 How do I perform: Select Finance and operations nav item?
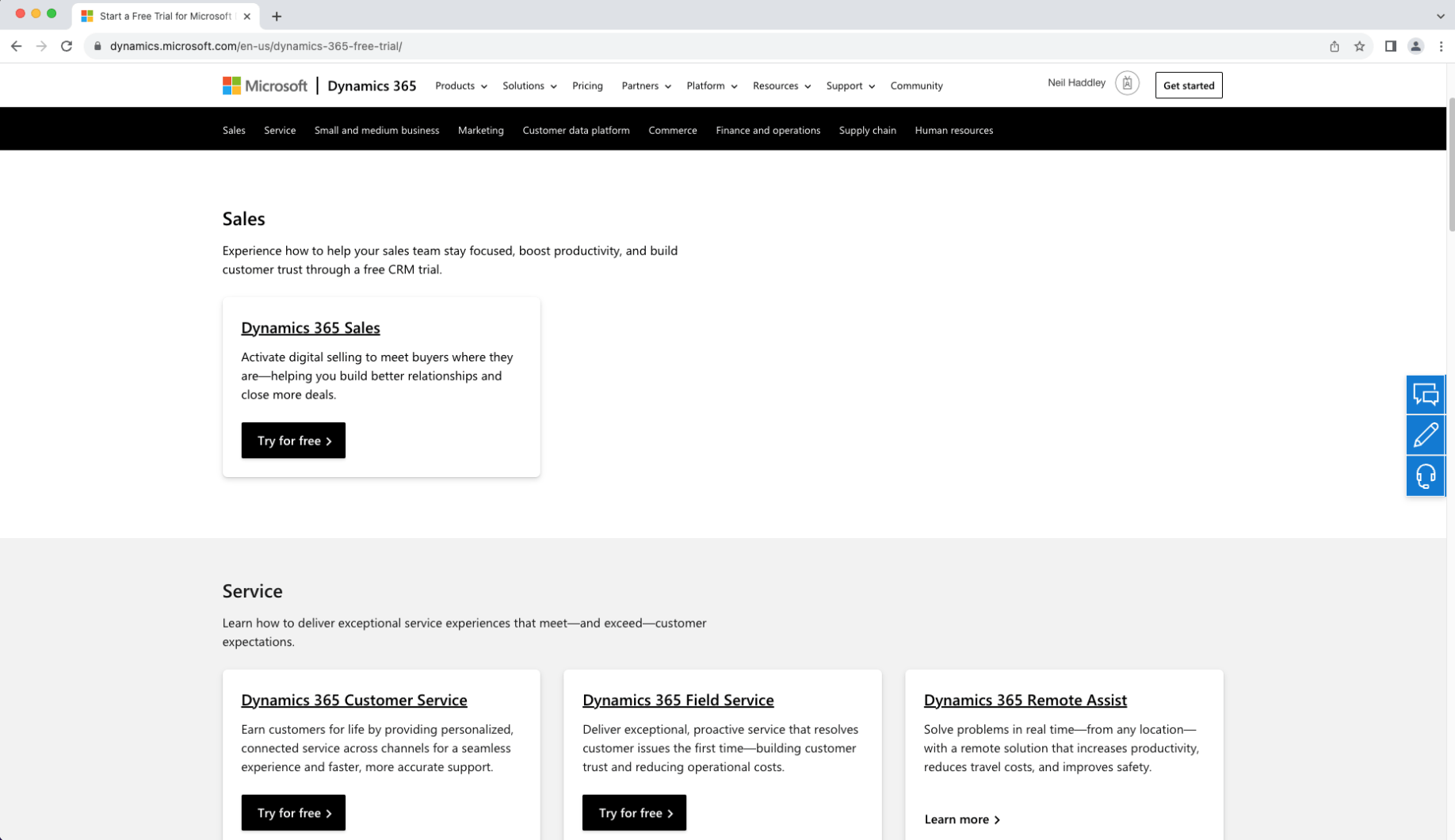pos(768,130)
